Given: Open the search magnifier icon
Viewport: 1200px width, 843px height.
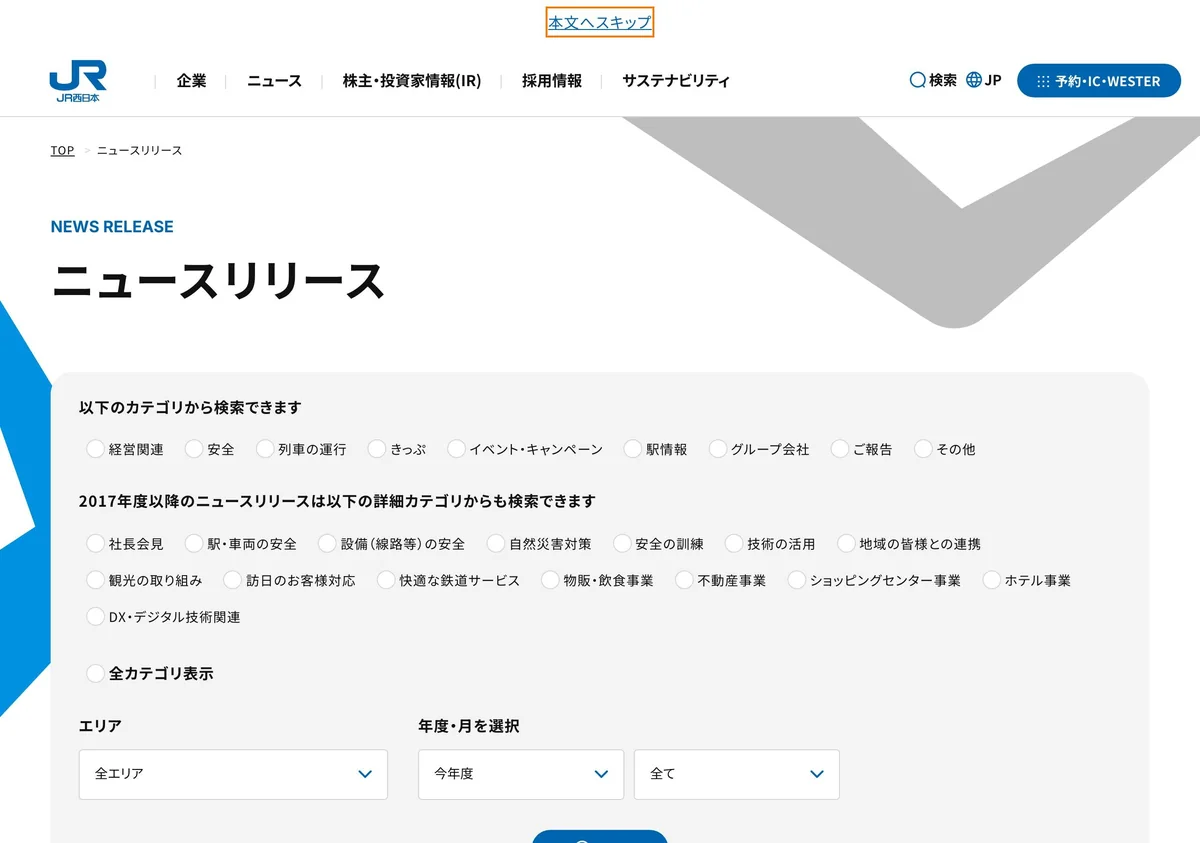Looking at the screenshot, I should 917,80.
